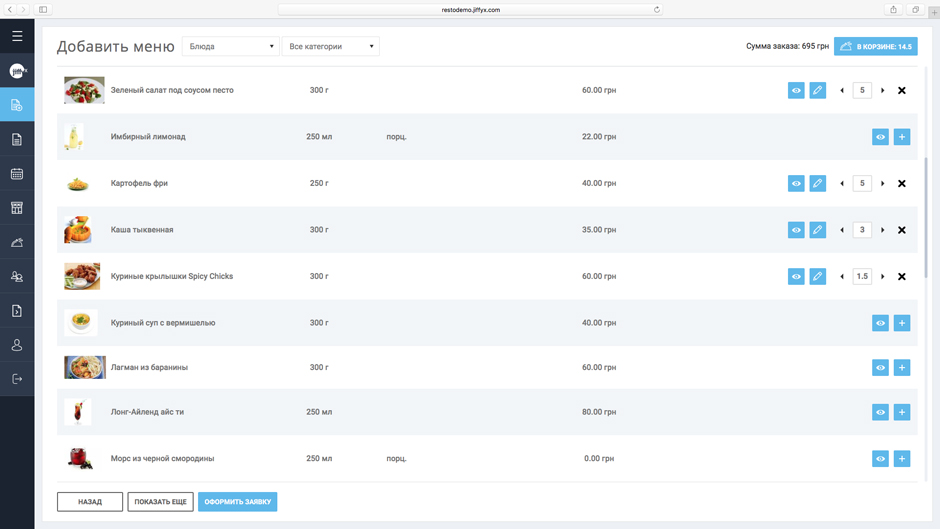Remove Каша тыквенная from the order
Screen dimensions: 940x529
click(x=901, y=230)
